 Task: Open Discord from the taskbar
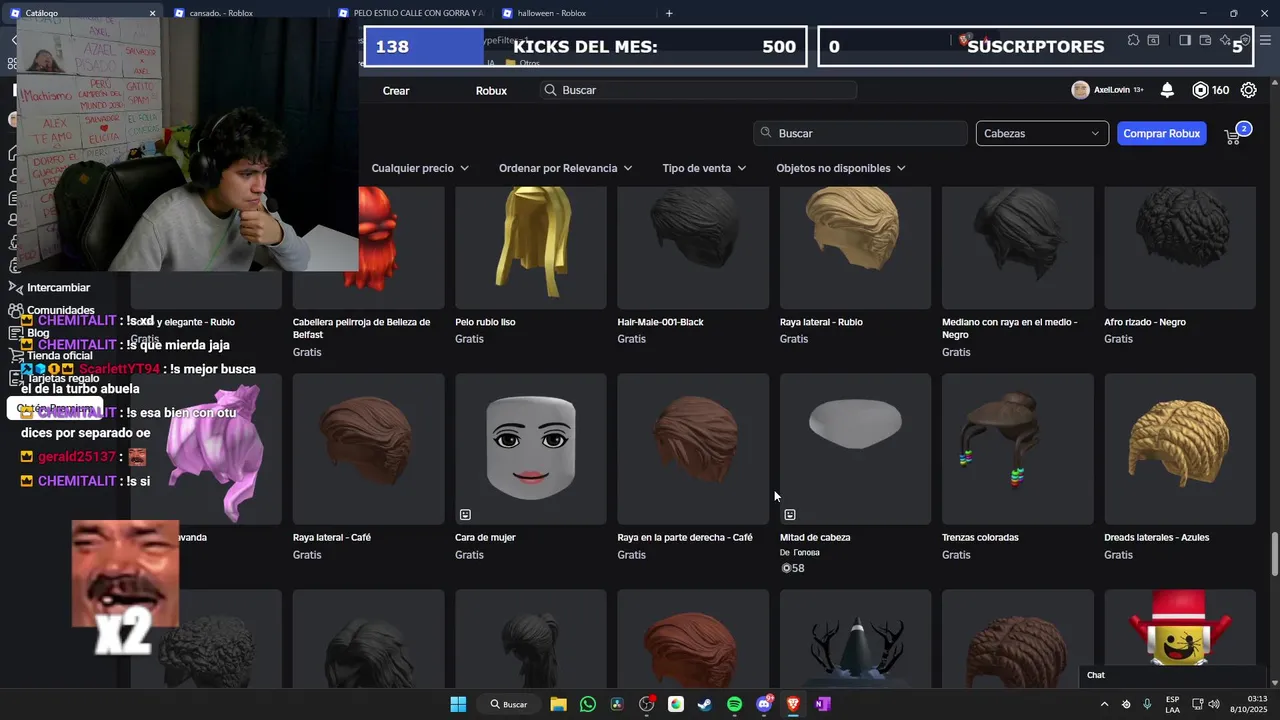[764, 704]
